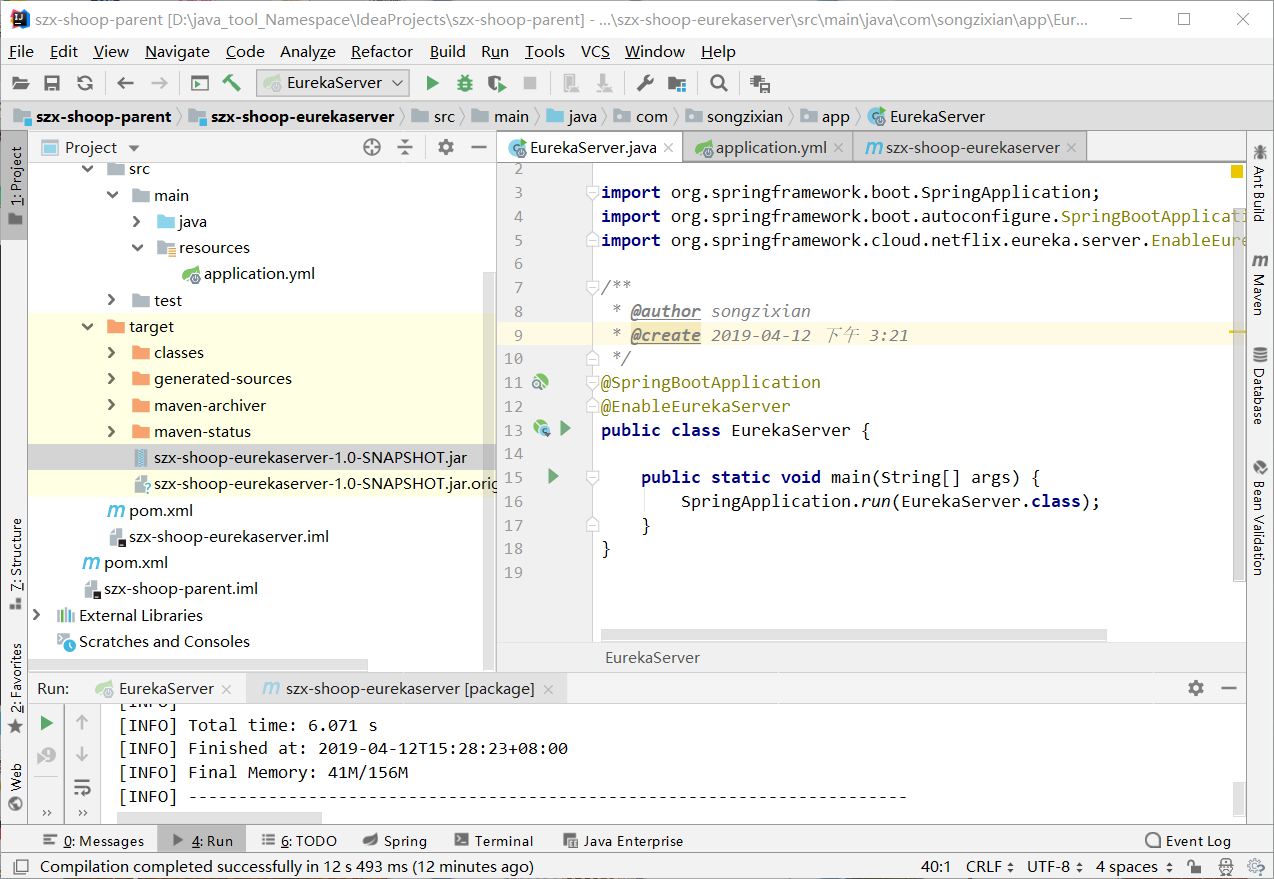Start debugging with the green bug icon
This screenshot has width=1274, height=879.
[x=464, y=83]
